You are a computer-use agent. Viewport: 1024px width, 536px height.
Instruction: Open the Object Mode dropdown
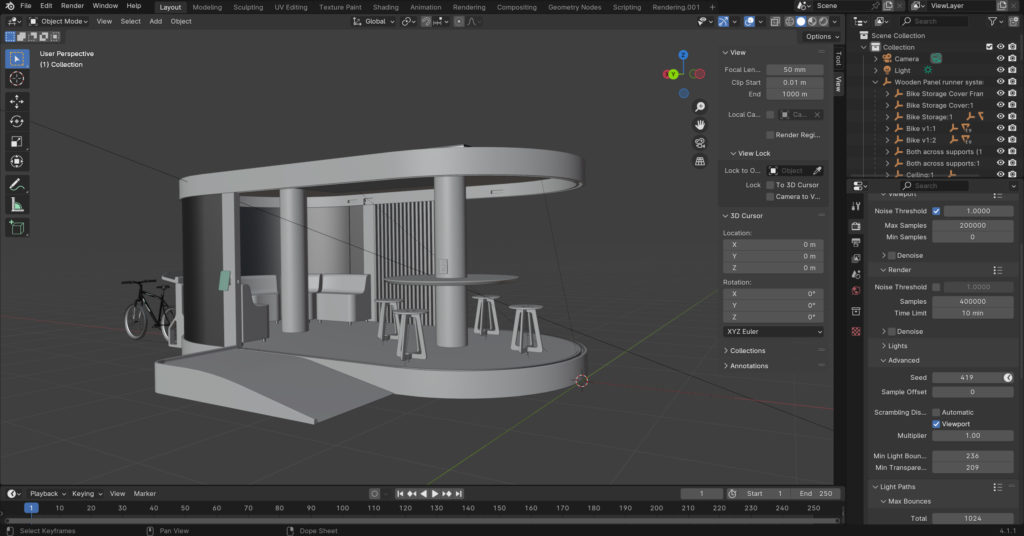pyautogui.click(x=60, y=21)
